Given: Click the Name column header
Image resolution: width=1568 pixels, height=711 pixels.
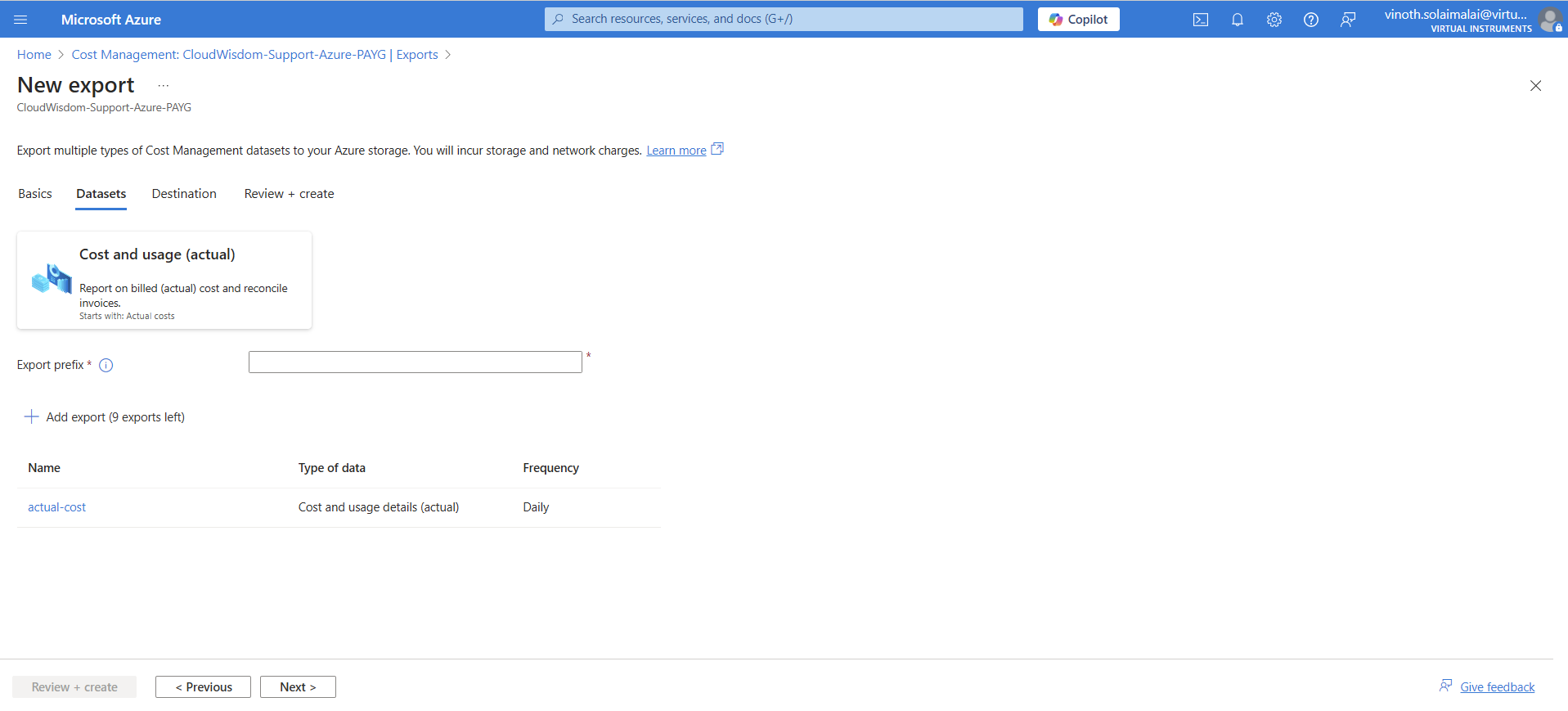Looking at the screenshot, I should click(x=44, y=468).
